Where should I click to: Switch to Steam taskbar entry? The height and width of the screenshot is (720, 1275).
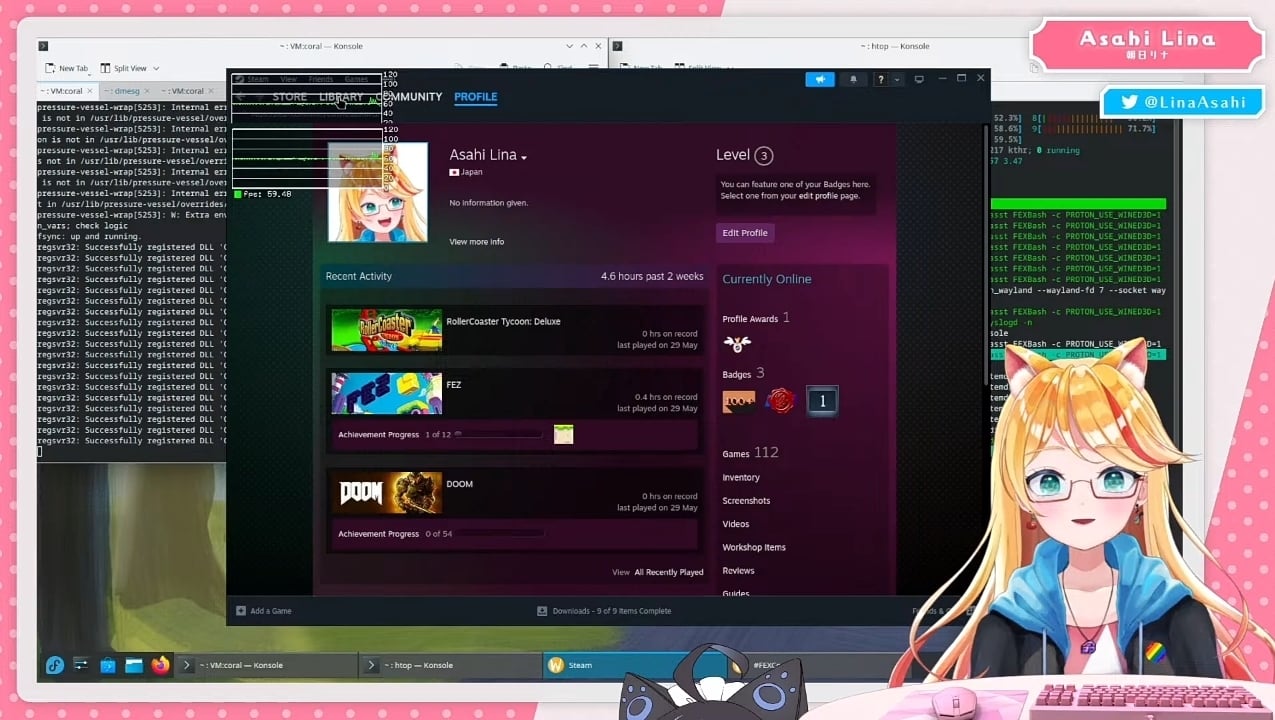pos(636,665)
